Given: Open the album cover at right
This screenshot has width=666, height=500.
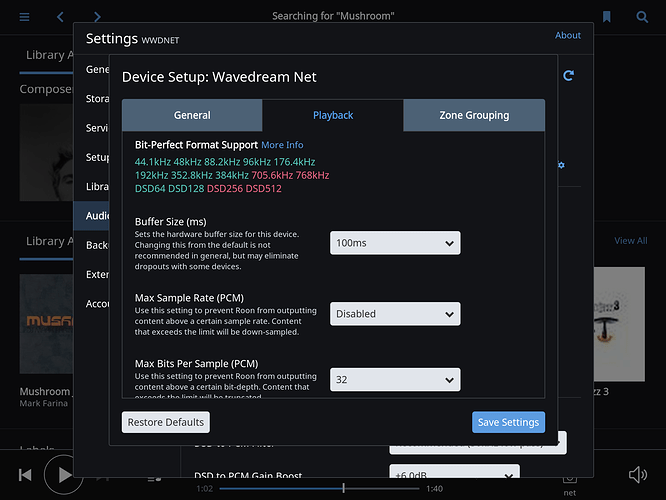Looking at the screenshot, I should [619, 324].
